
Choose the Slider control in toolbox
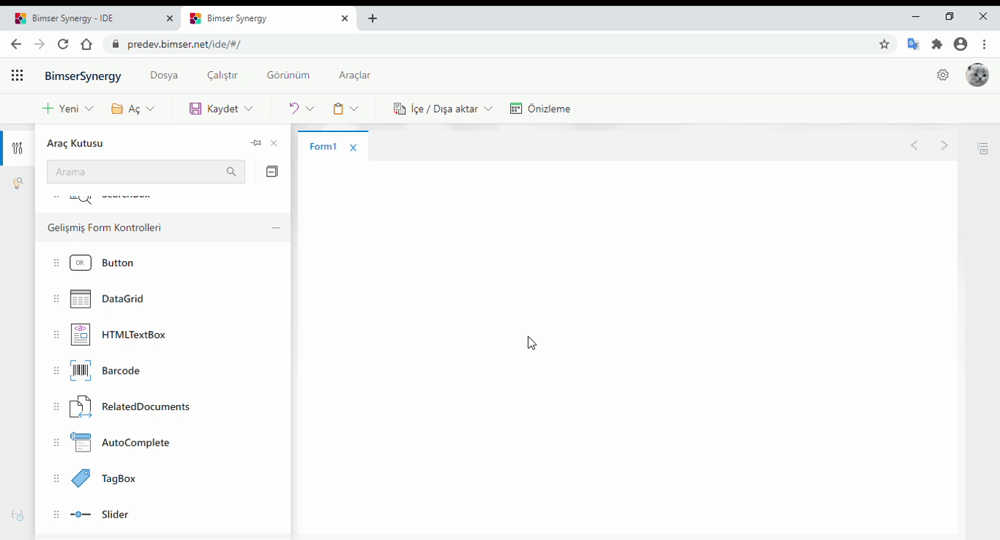pos(114,515)
